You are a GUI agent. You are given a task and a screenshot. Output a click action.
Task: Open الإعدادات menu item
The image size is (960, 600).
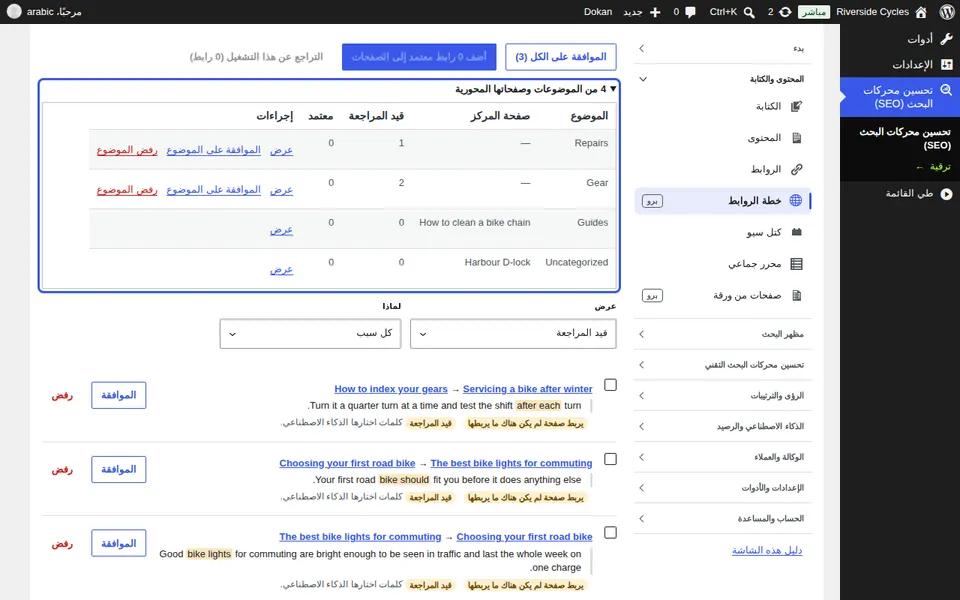click(x=912, y=64)
